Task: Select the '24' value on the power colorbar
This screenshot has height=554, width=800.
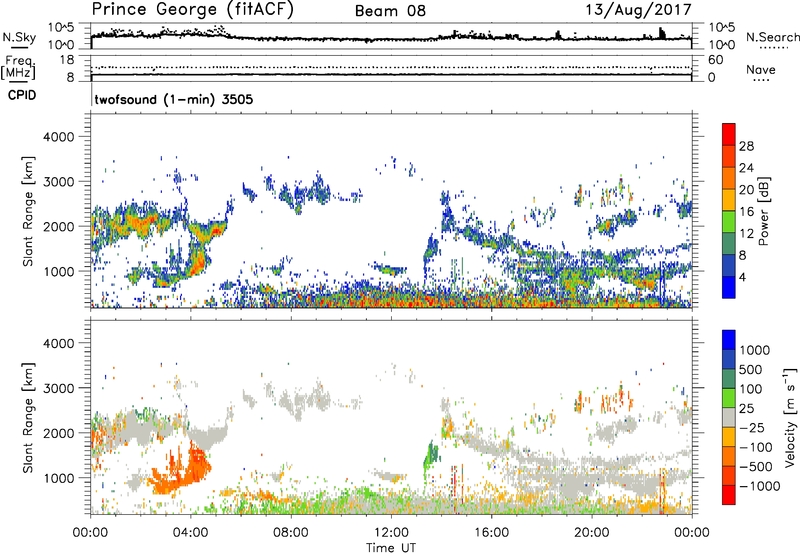Action: [746, 168]
